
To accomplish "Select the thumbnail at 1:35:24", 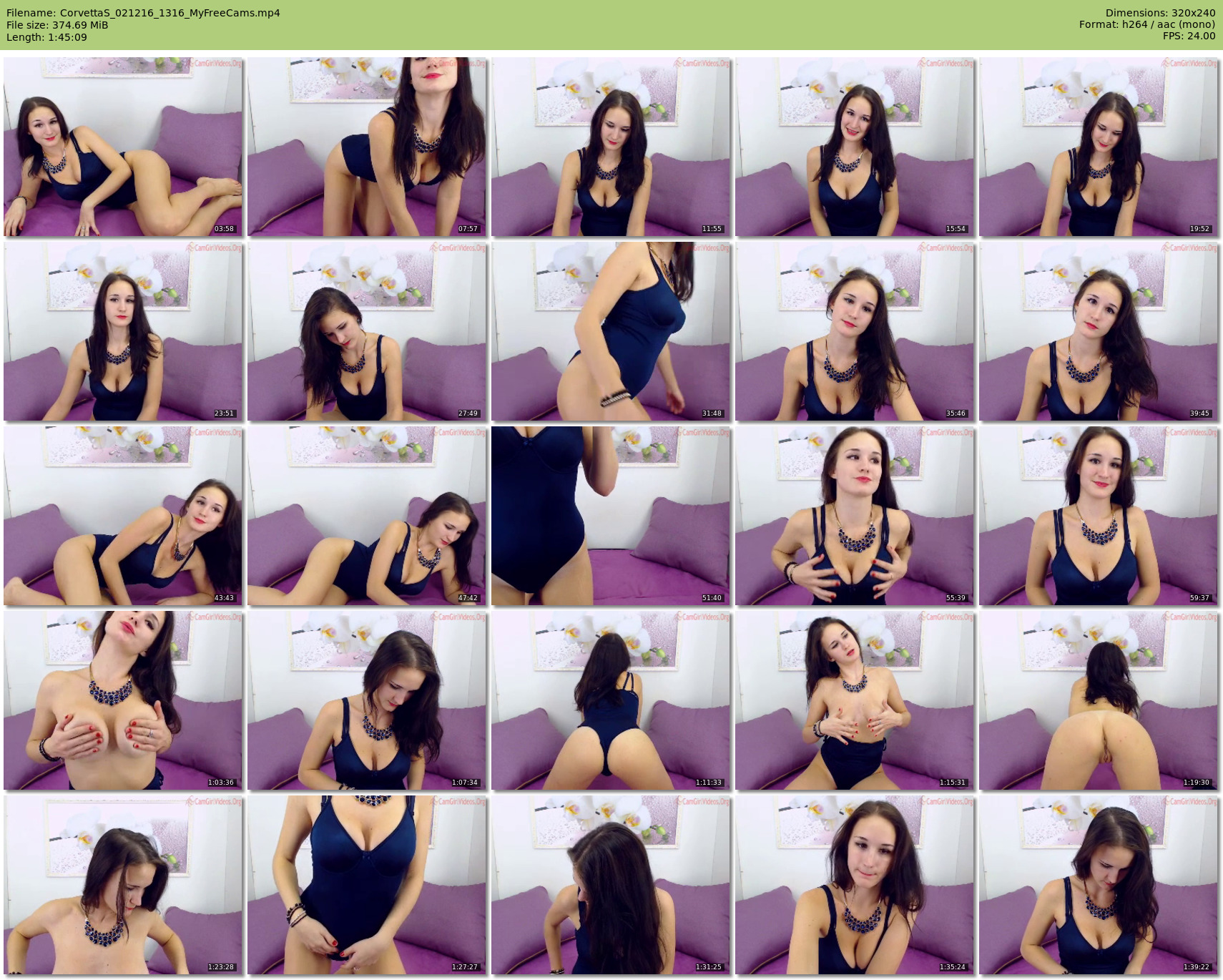I will point(855,885).
